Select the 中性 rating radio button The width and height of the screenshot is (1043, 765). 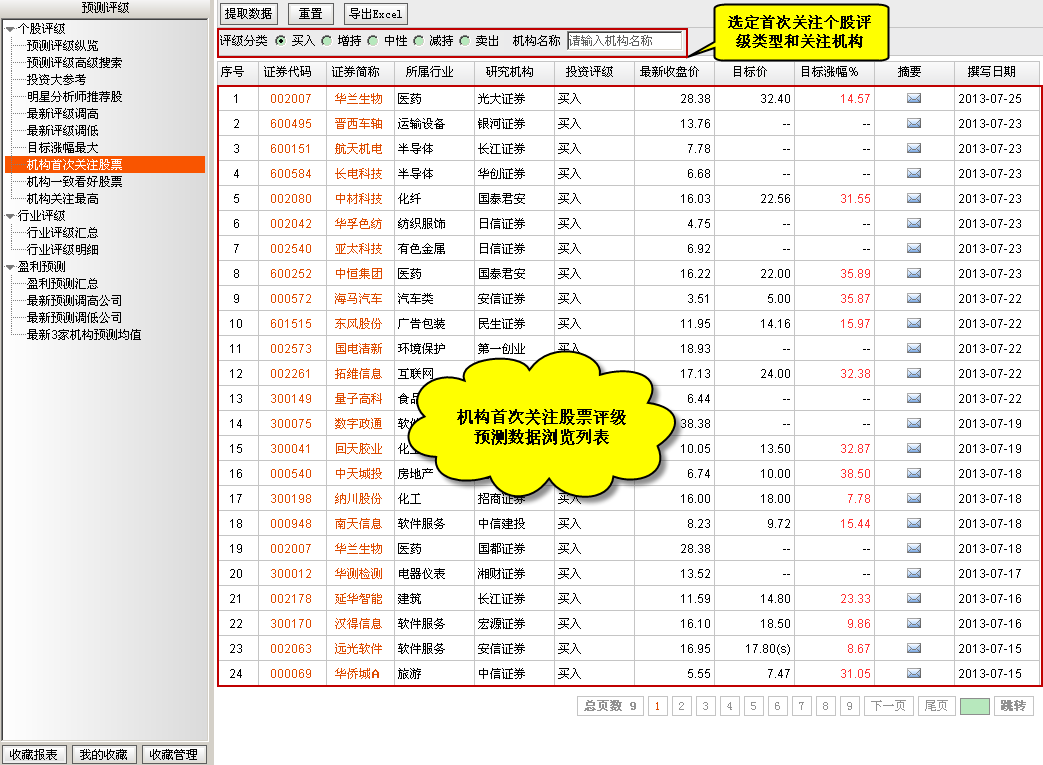(x=373, y=41)
